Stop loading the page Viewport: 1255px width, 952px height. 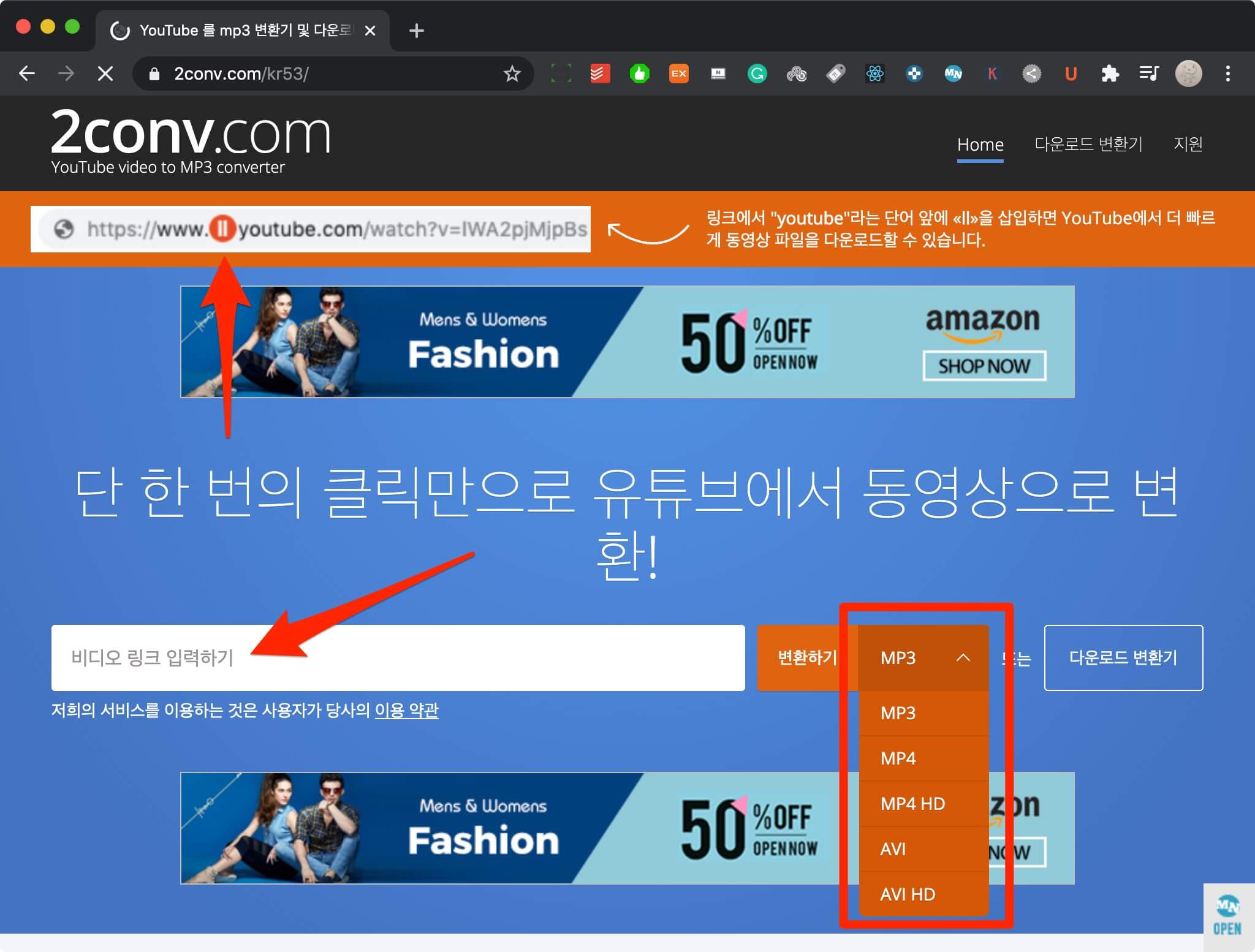(x=105, y=74)
